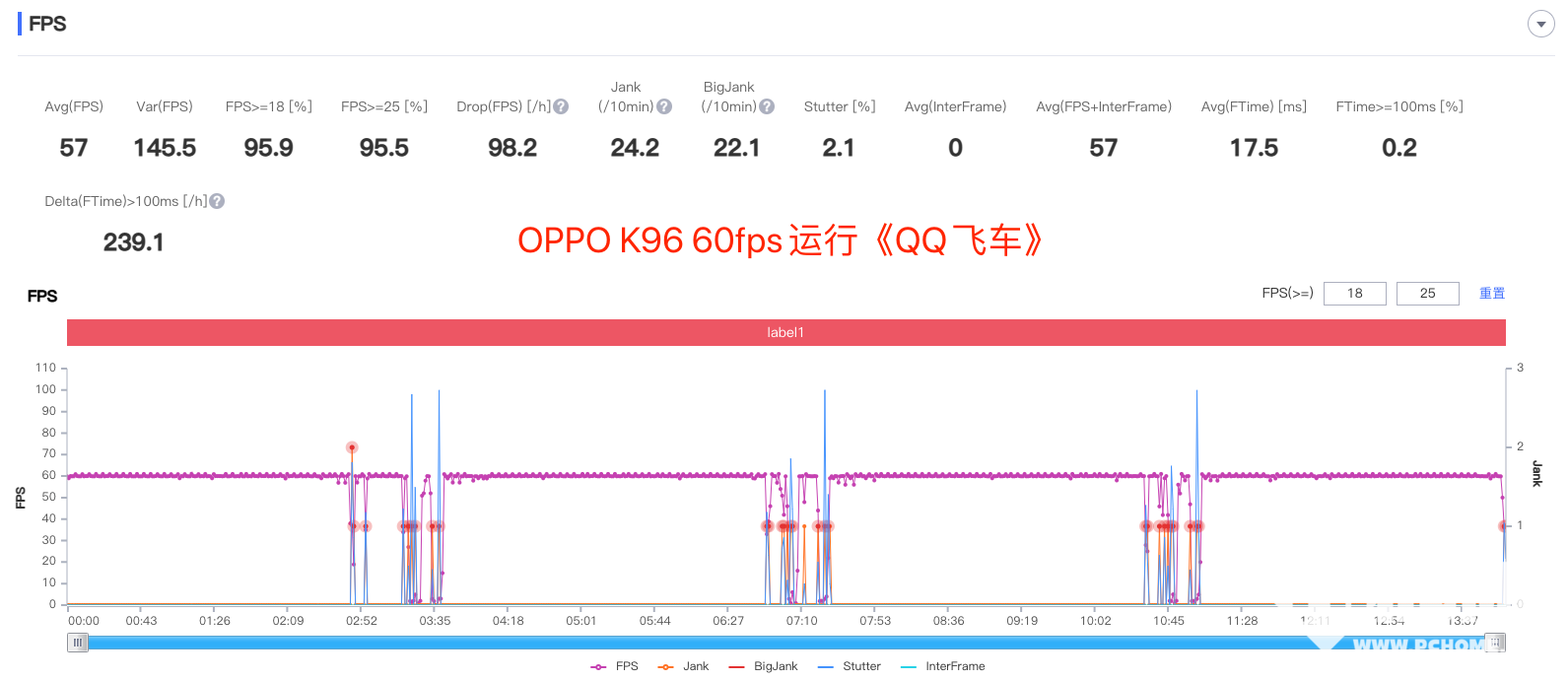Click the Avg(InterFrame) value 0
The height and width of the screenshot is (681, 1568).
956,148
